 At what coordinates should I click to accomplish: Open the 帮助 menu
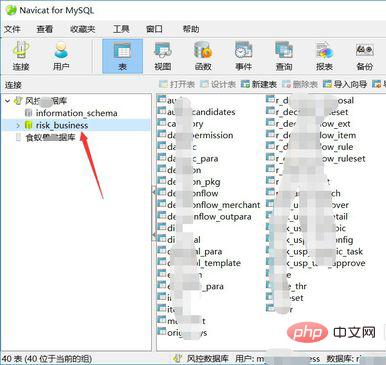[x=191, y=29]
